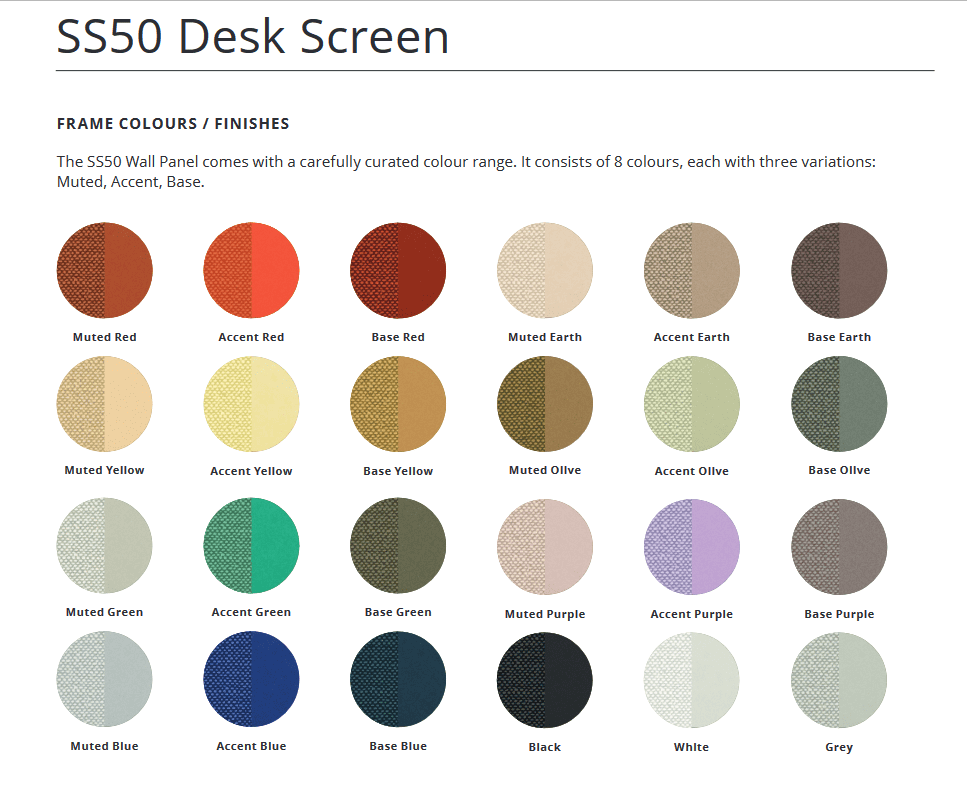
Task: Click the Grey swatch label text
Action: pyautogui.click(x=839, y=747)
